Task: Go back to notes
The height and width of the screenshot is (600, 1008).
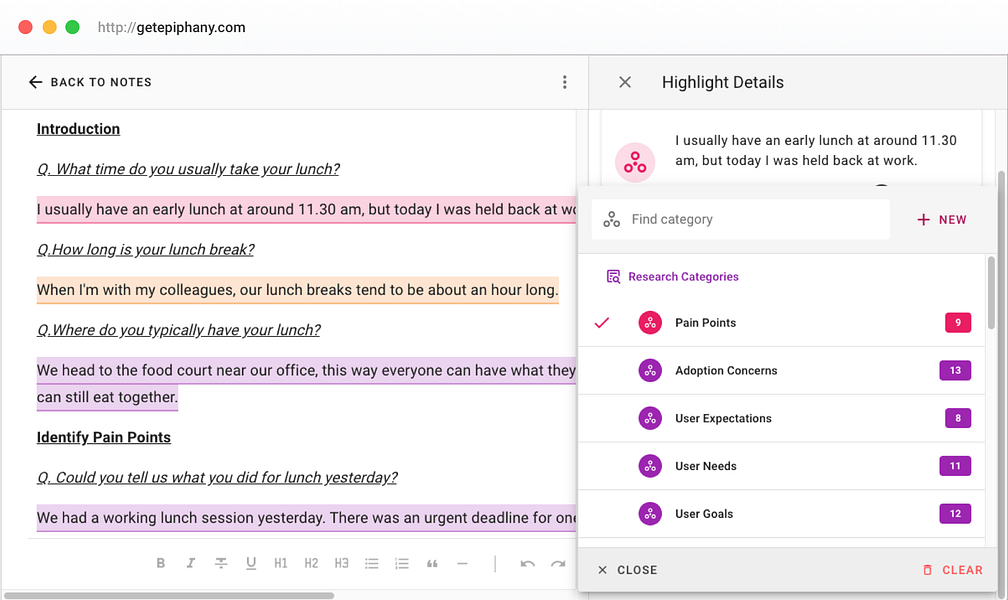Action: pos(90,82)
